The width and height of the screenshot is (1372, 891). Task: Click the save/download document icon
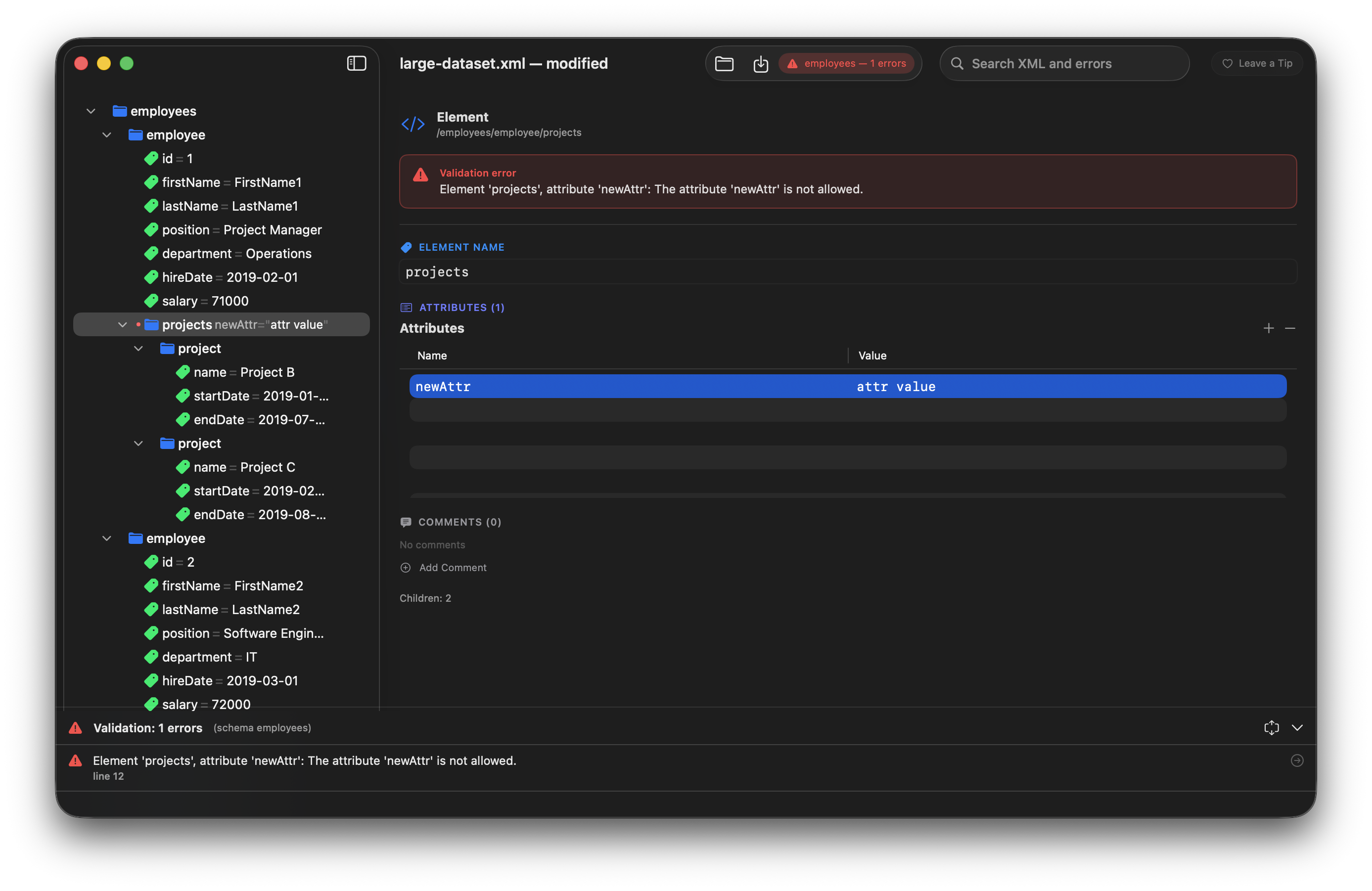pyautogui.click(x=760, y=63)
